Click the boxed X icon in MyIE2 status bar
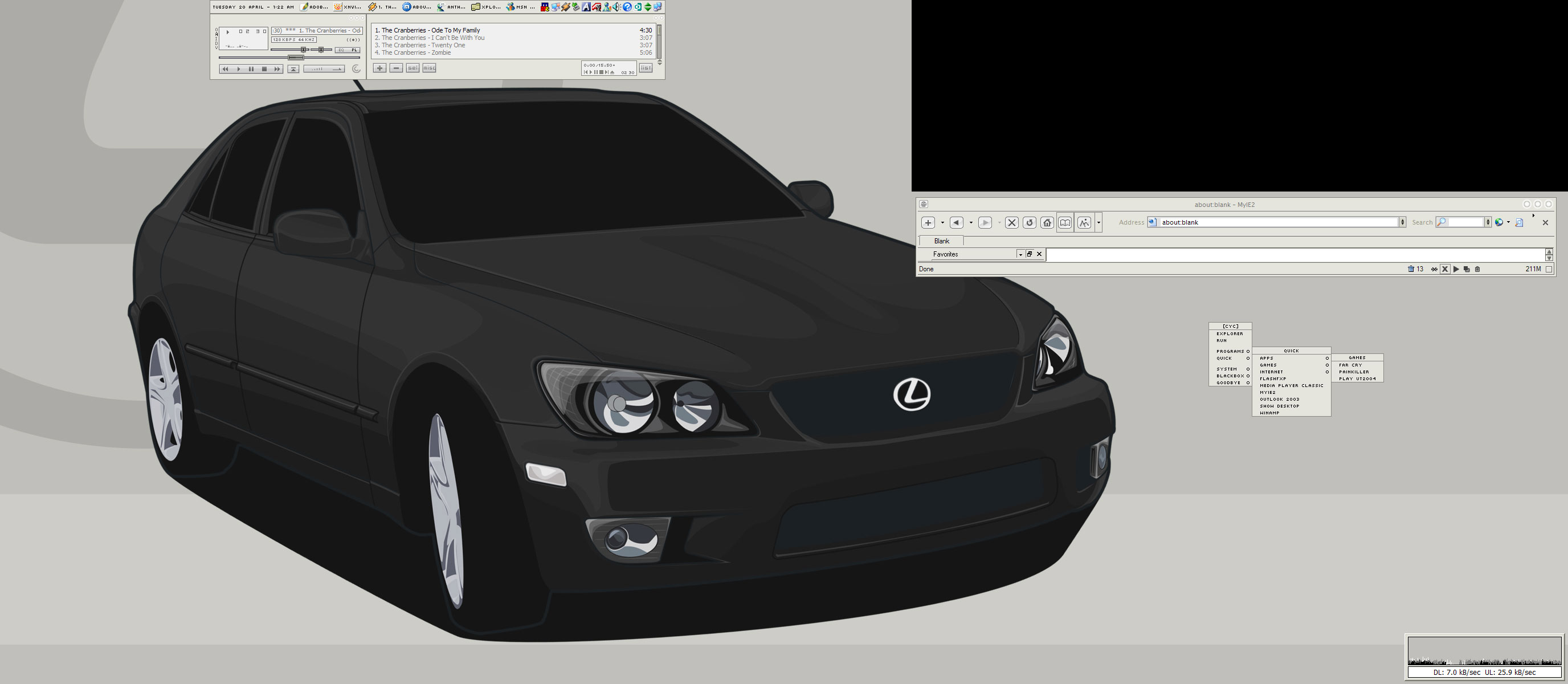Image resolution: width=1568 pixels, height=684 pixels. [1445, 269]
